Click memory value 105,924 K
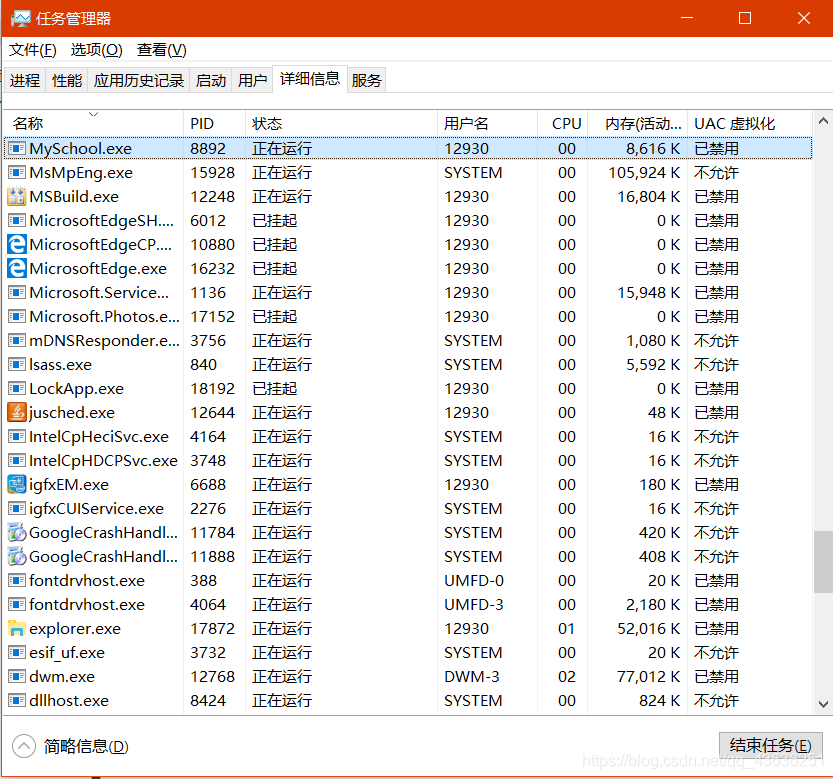The width and height of the screenshot is (833, 779). tap(644, 172)
